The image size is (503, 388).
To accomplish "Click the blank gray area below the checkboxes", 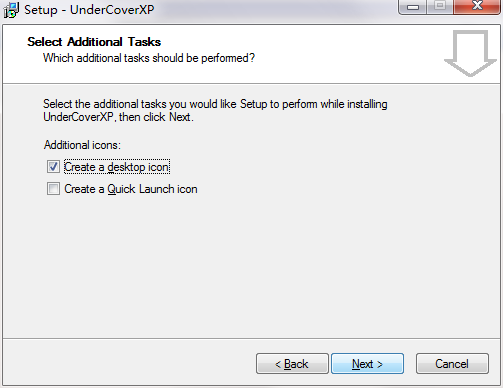I will tap(251, 267).
